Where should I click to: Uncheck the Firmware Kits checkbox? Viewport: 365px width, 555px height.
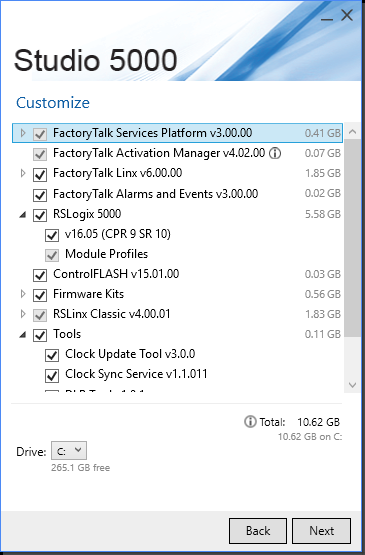coord(40,295)
